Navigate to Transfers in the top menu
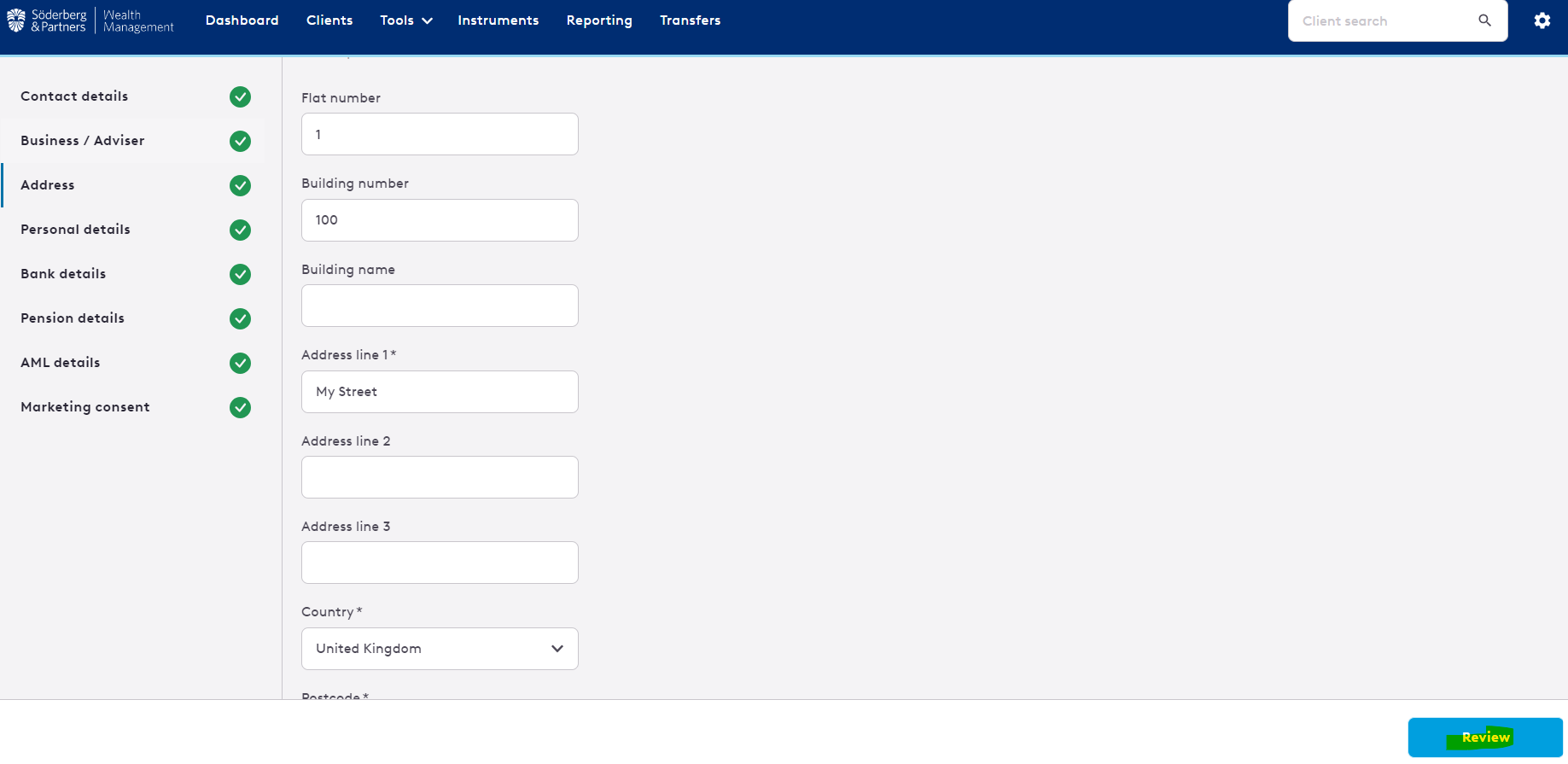This screenshot has height=764, width=1568. coord(690,20)
